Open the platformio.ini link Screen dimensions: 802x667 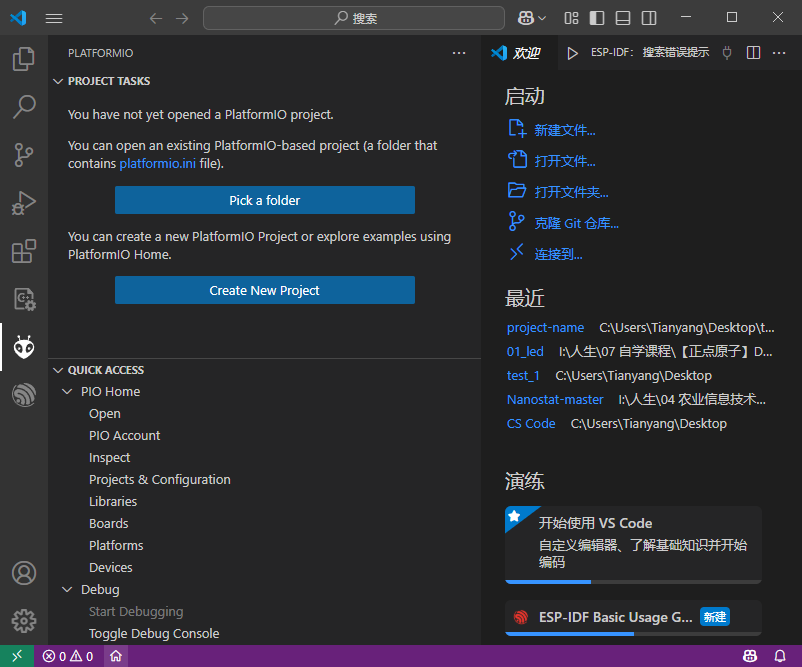click(158, 164)
